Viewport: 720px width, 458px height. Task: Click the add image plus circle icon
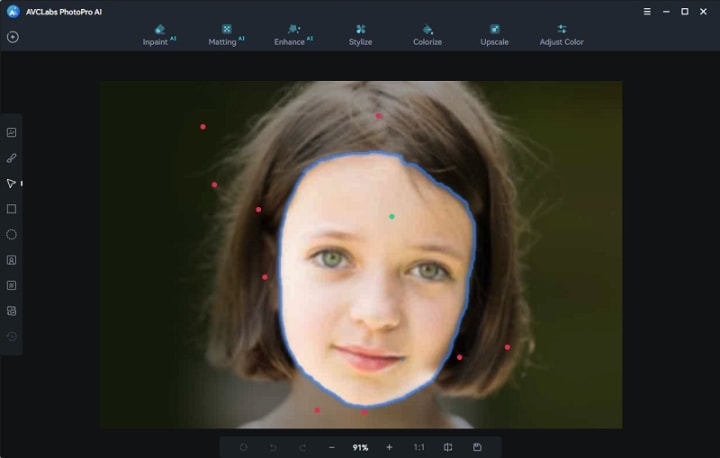(13, 37)
